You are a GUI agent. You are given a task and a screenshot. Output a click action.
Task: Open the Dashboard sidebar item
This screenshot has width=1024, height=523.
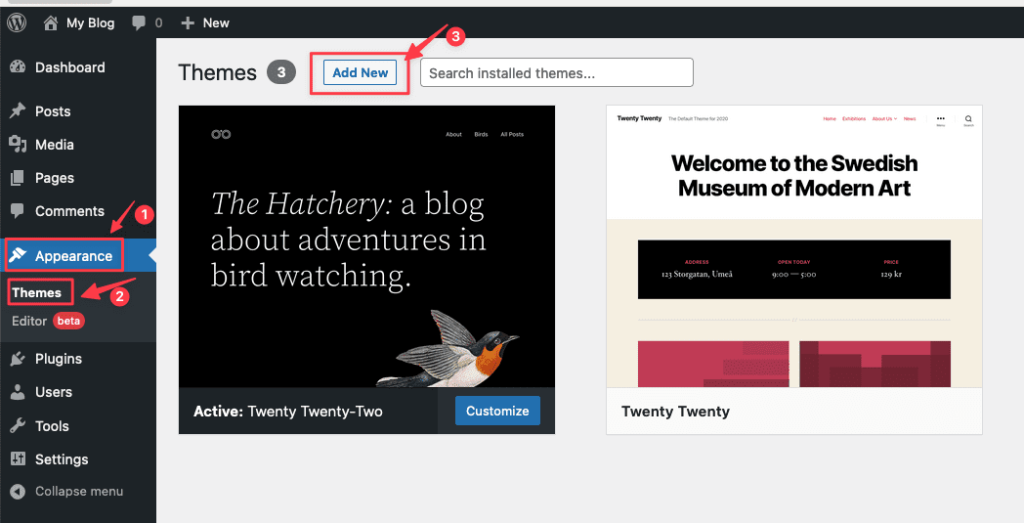point(69,67)
